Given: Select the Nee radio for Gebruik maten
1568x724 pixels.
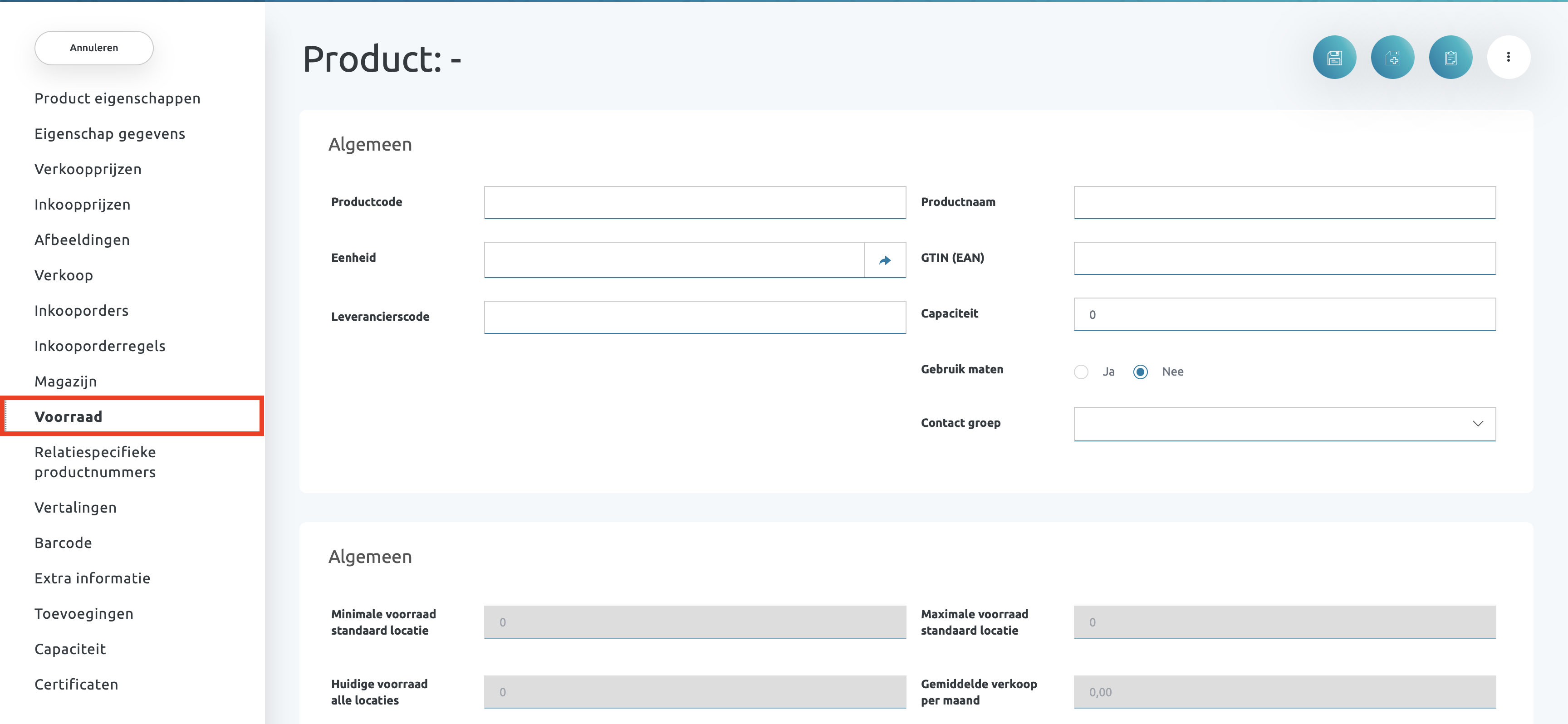Looking at the screenshot, I should (x=1141, y=372).
